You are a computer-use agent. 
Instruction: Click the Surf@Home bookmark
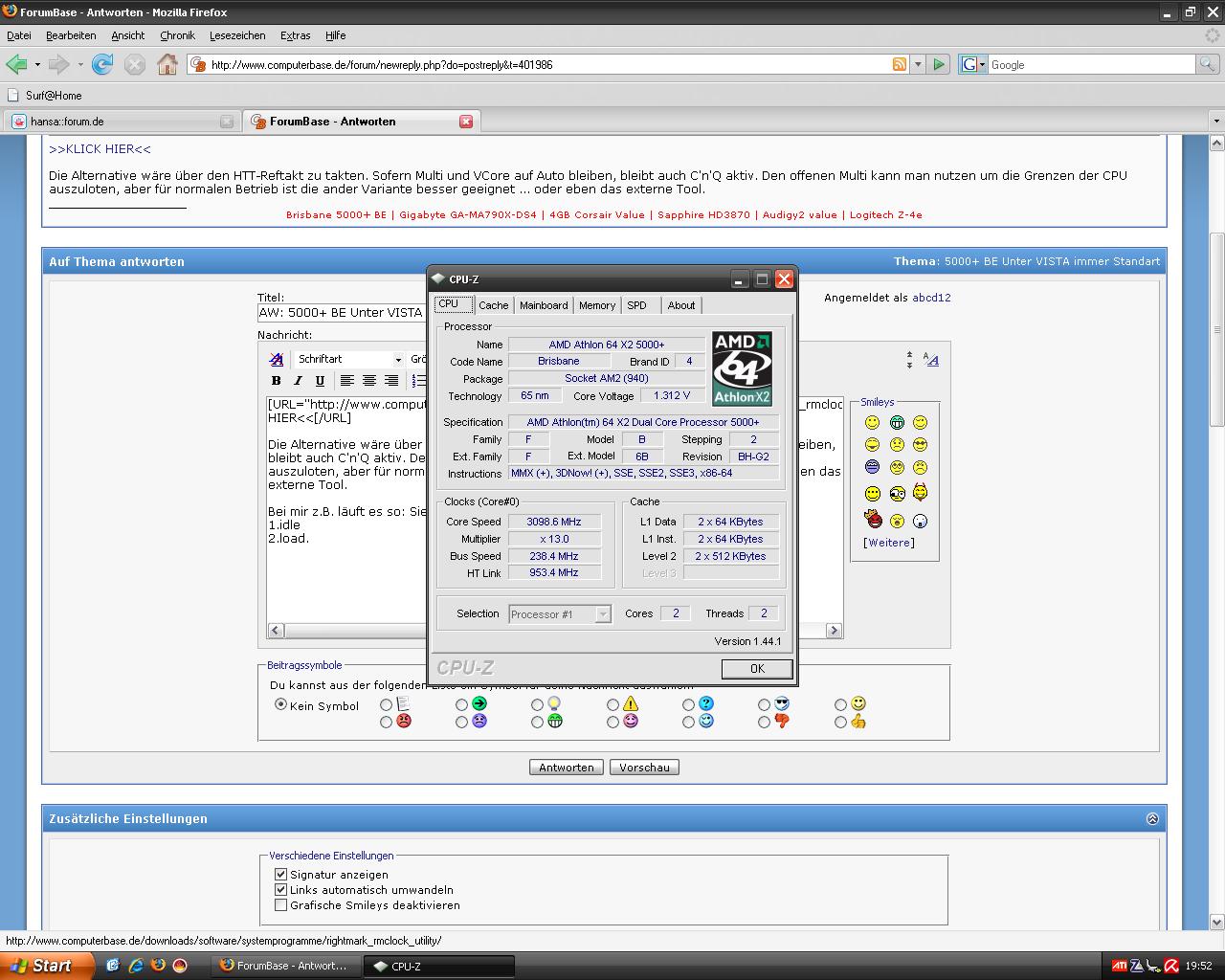pos(45,96)
